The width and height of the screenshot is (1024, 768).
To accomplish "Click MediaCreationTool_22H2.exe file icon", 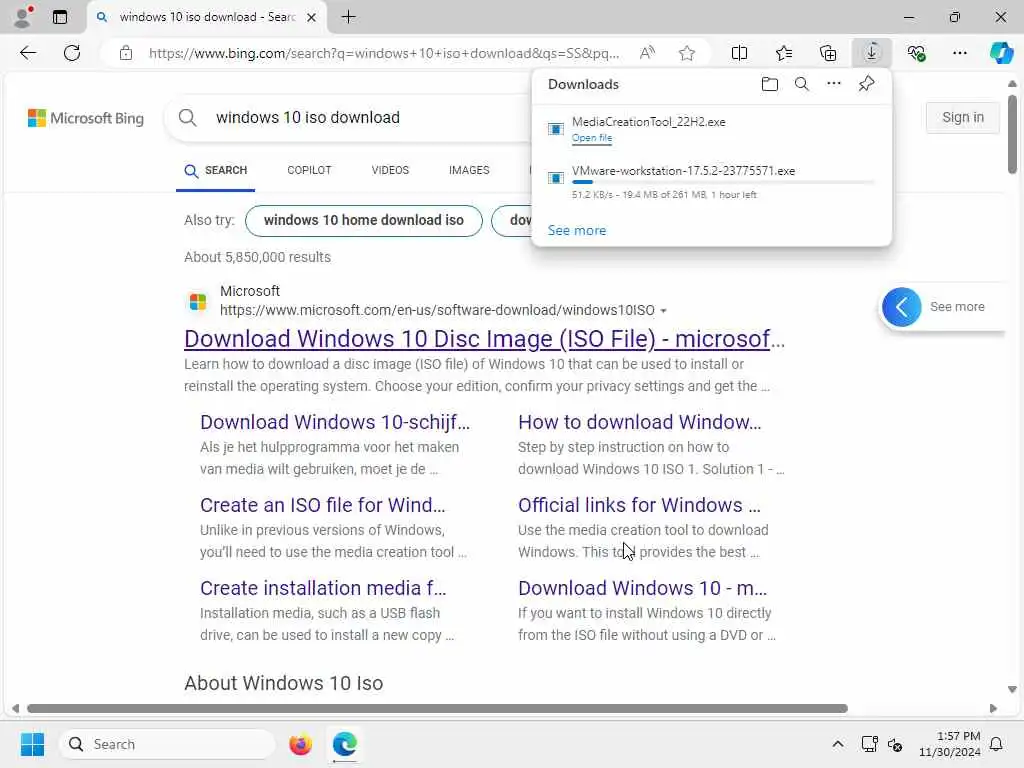I will pyautogui.click(x=556, y=129).
